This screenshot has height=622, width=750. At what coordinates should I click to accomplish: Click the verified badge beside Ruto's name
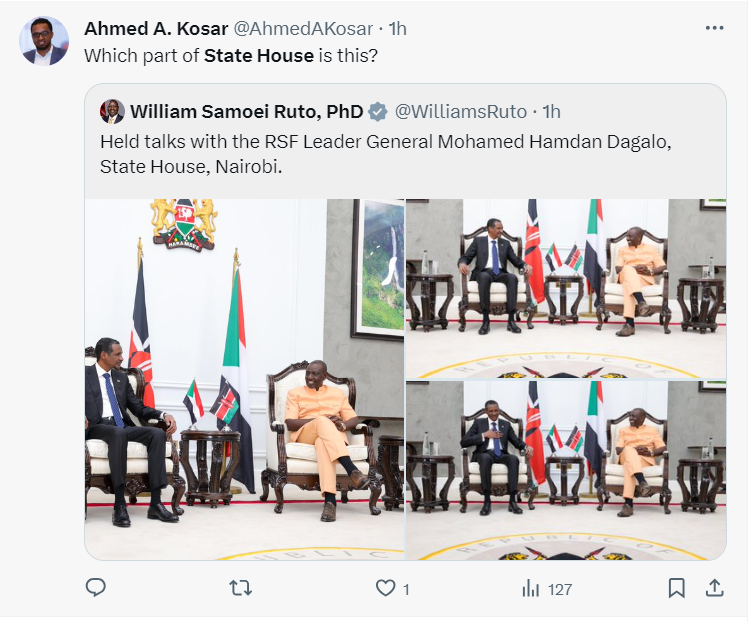[379, 110]
